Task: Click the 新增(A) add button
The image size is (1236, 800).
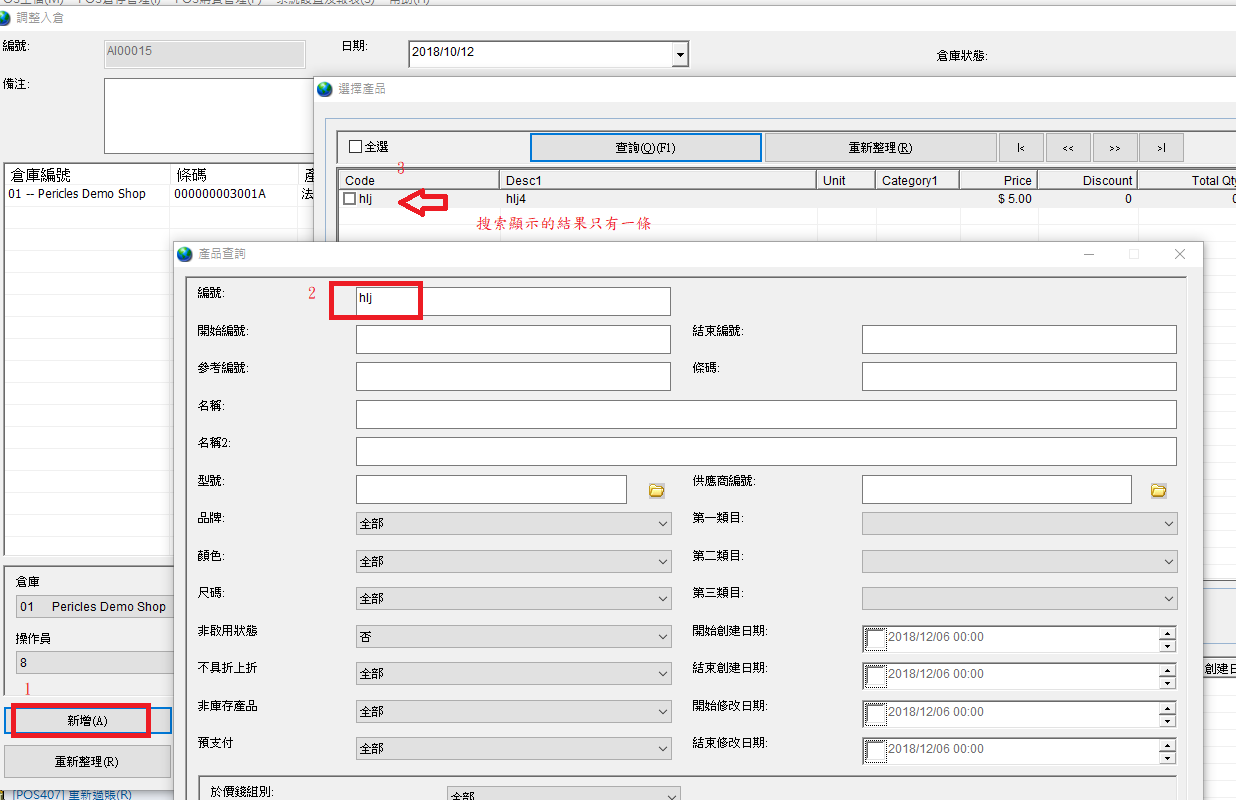Action: click(x=87, y=720)
